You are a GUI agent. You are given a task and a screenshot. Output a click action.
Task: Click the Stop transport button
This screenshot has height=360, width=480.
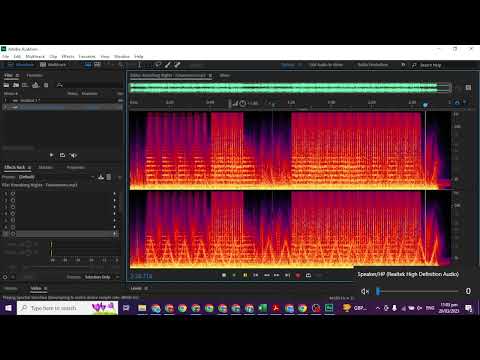(224, 275)
